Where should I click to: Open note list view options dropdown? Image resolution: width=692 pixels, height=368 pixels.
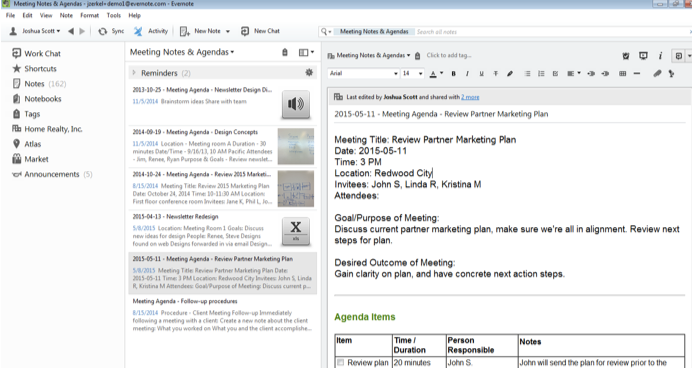(x=306, y=52)
